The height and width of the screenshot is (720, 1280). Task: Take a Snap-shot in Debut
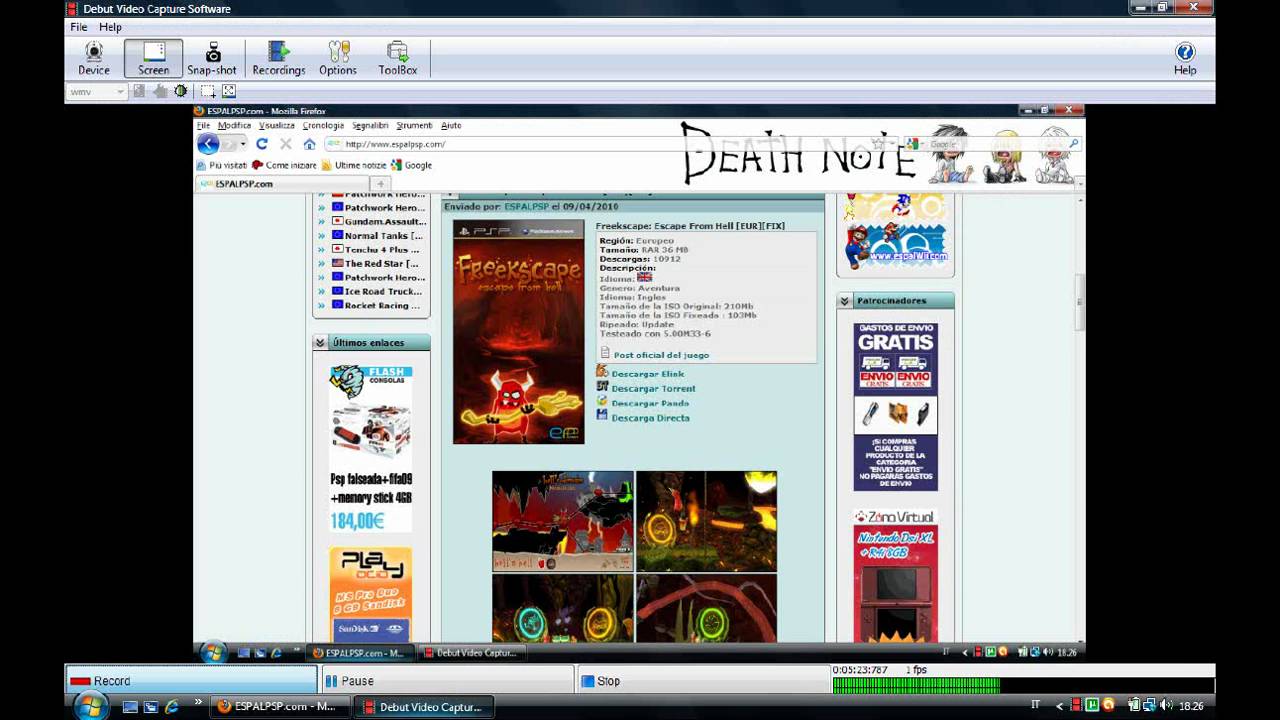(x=212, y=59)
